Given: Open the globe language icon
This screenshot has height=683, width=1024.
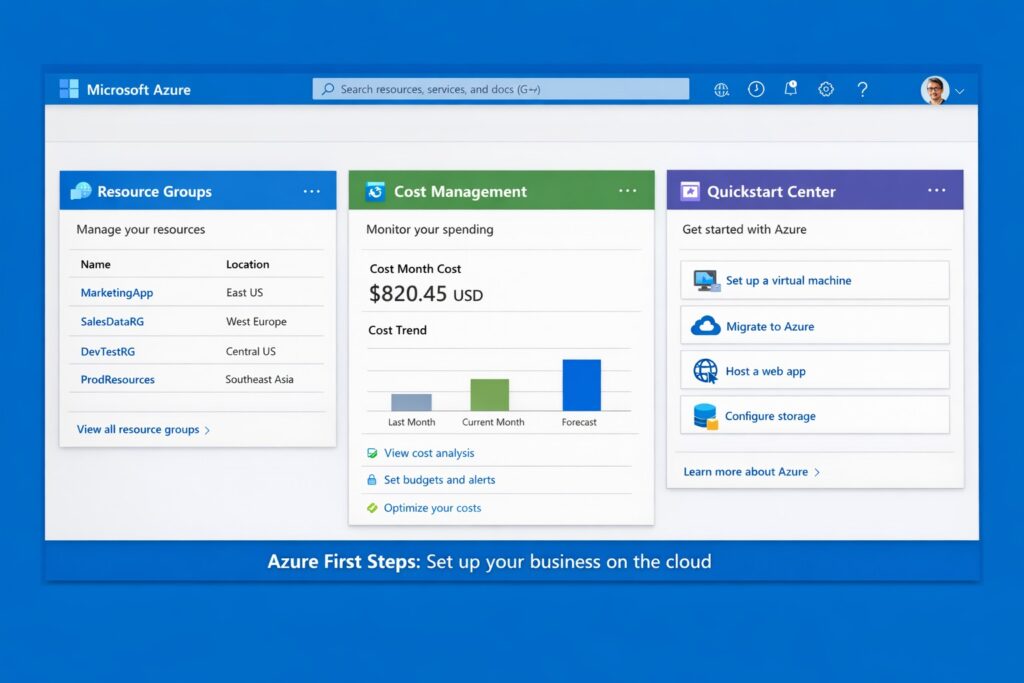Looking at the screenshot, I should tap(721, 89).
